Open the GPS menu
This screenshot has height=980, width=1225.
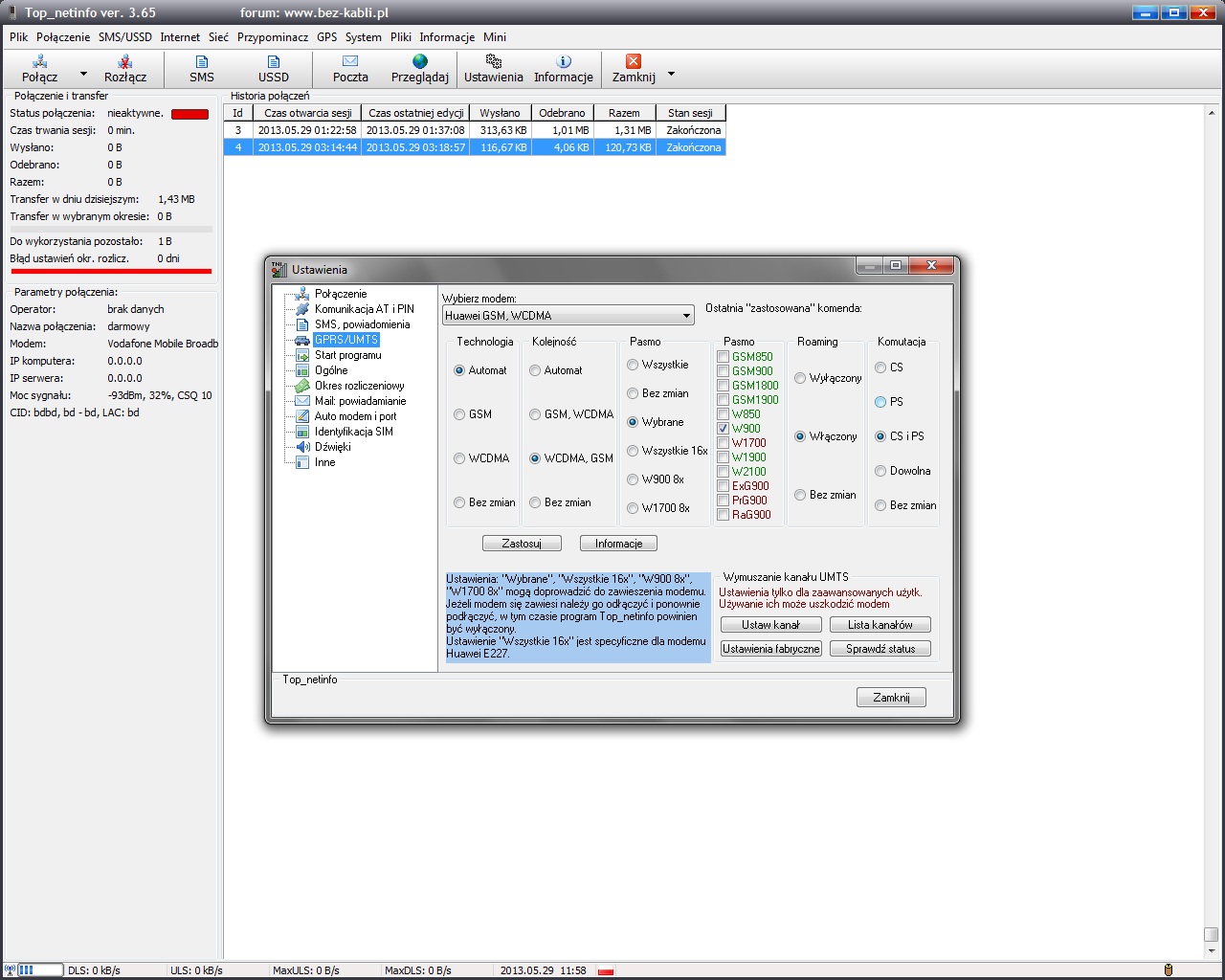[326, 37]
